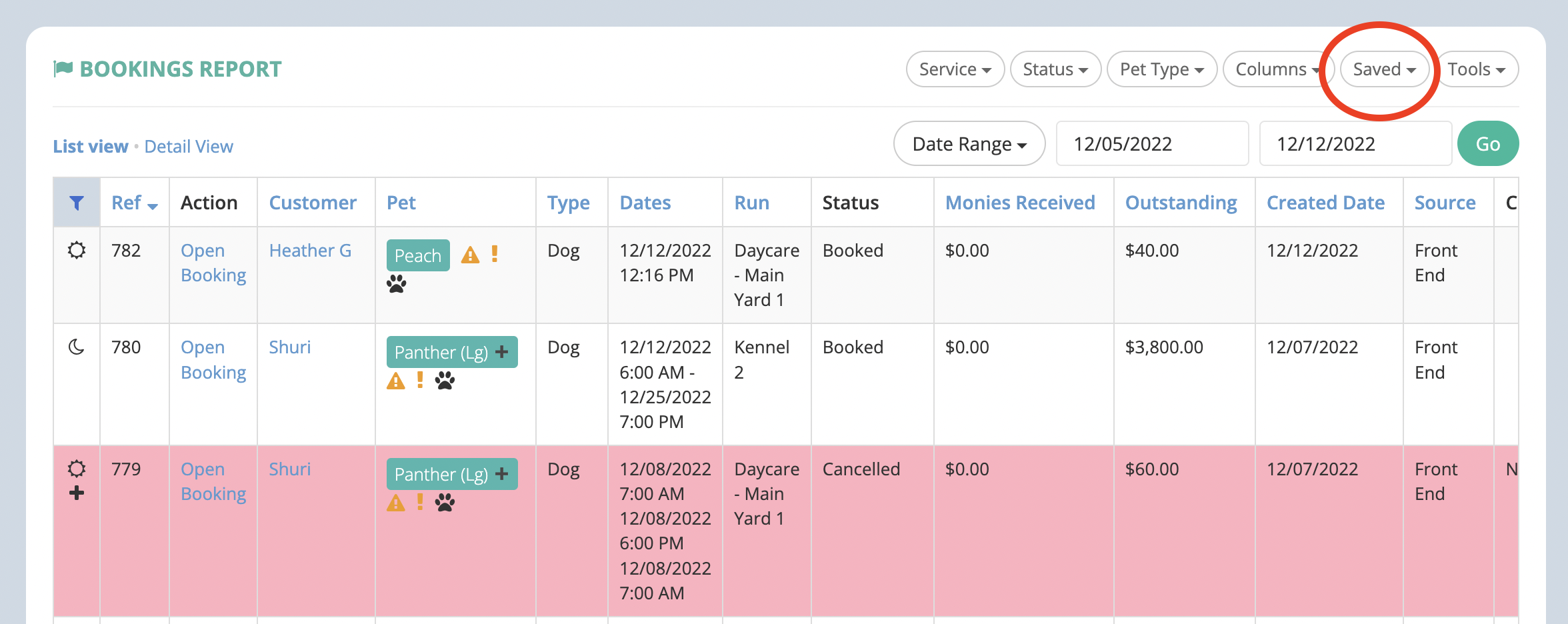Open customer Heather G
The width and height of the screenshot is (1568, 624).
310,251
